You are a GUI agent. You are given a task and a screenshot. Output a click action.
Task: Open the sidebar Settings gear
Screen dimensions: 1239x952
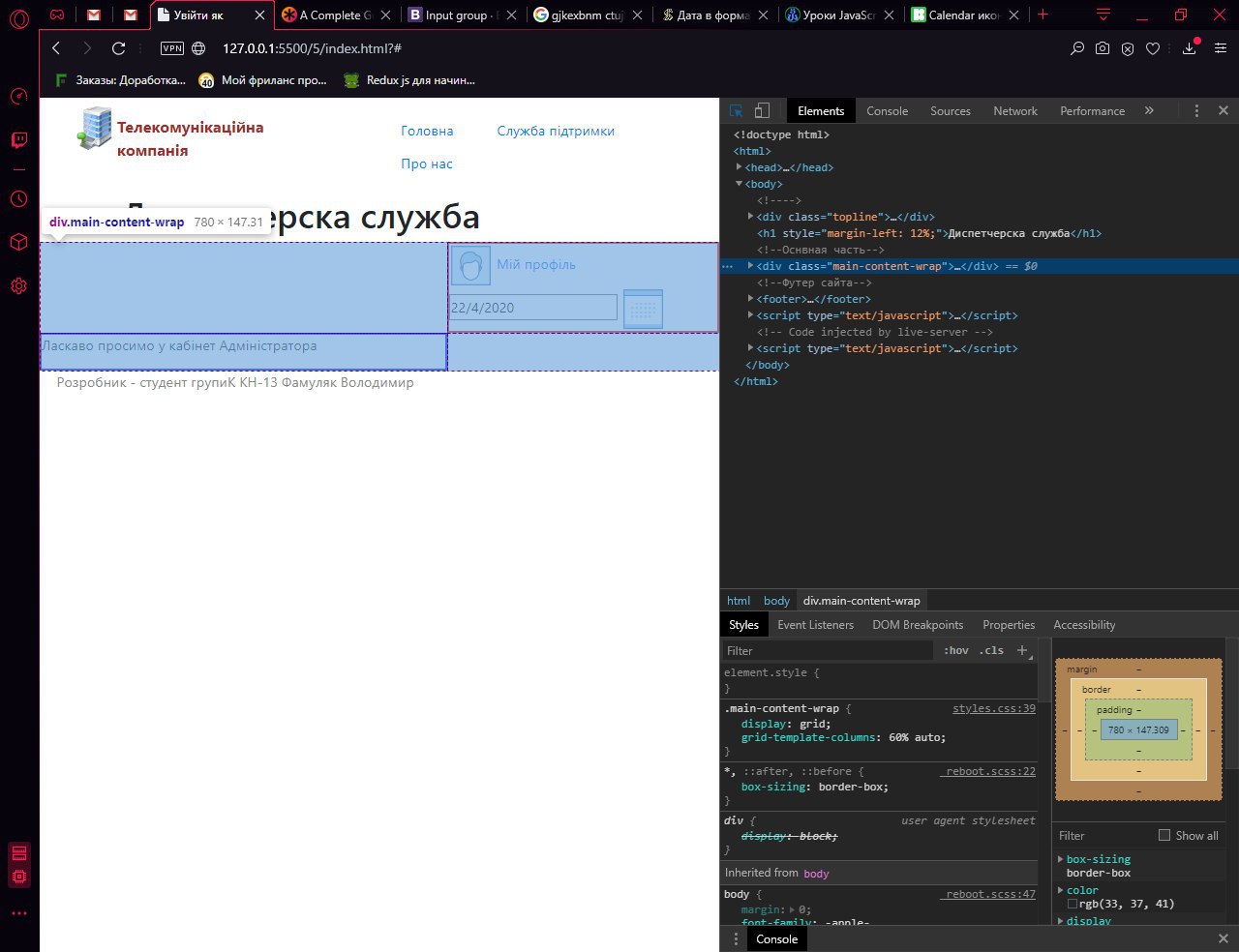pyautogui.click(x=18, y=286)
